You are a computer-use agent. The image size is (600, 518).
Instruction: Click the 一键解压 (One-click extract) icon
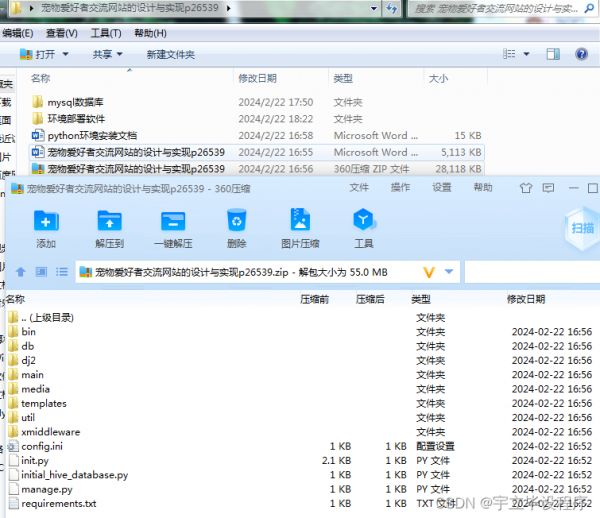[x=173, y=221]
